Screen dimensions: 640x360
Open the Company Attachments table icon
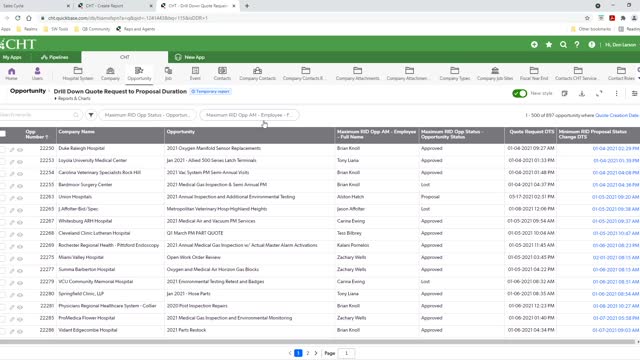(x=358, y=73)
